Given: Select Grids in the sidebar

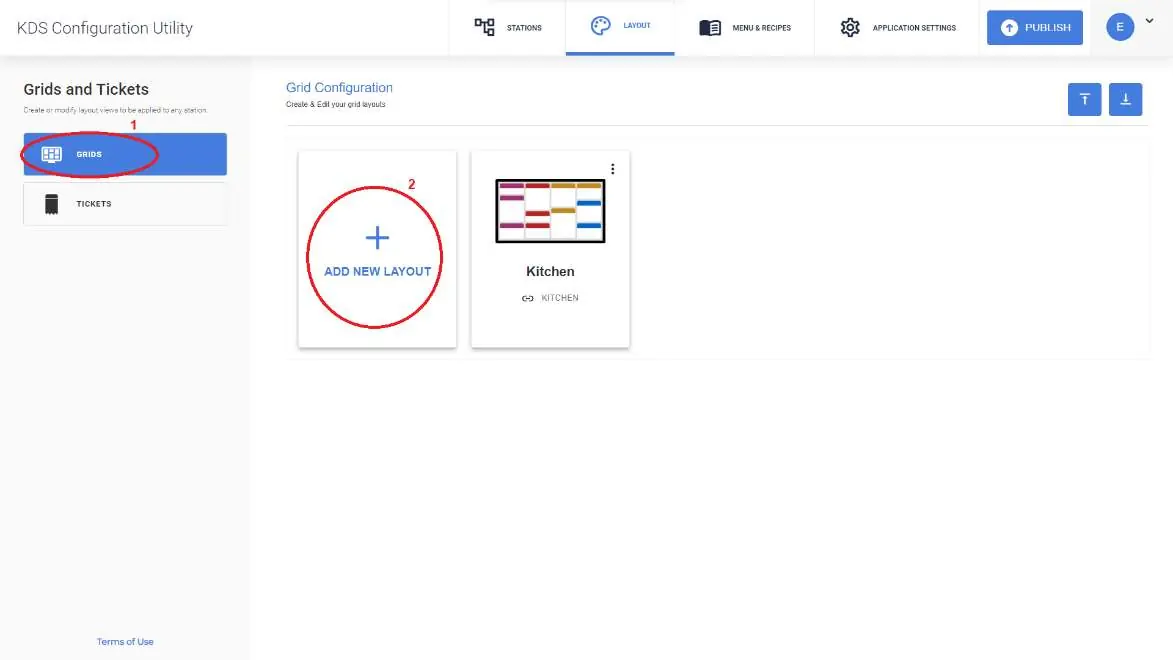Looking at the screenshot, I should 125,154.
